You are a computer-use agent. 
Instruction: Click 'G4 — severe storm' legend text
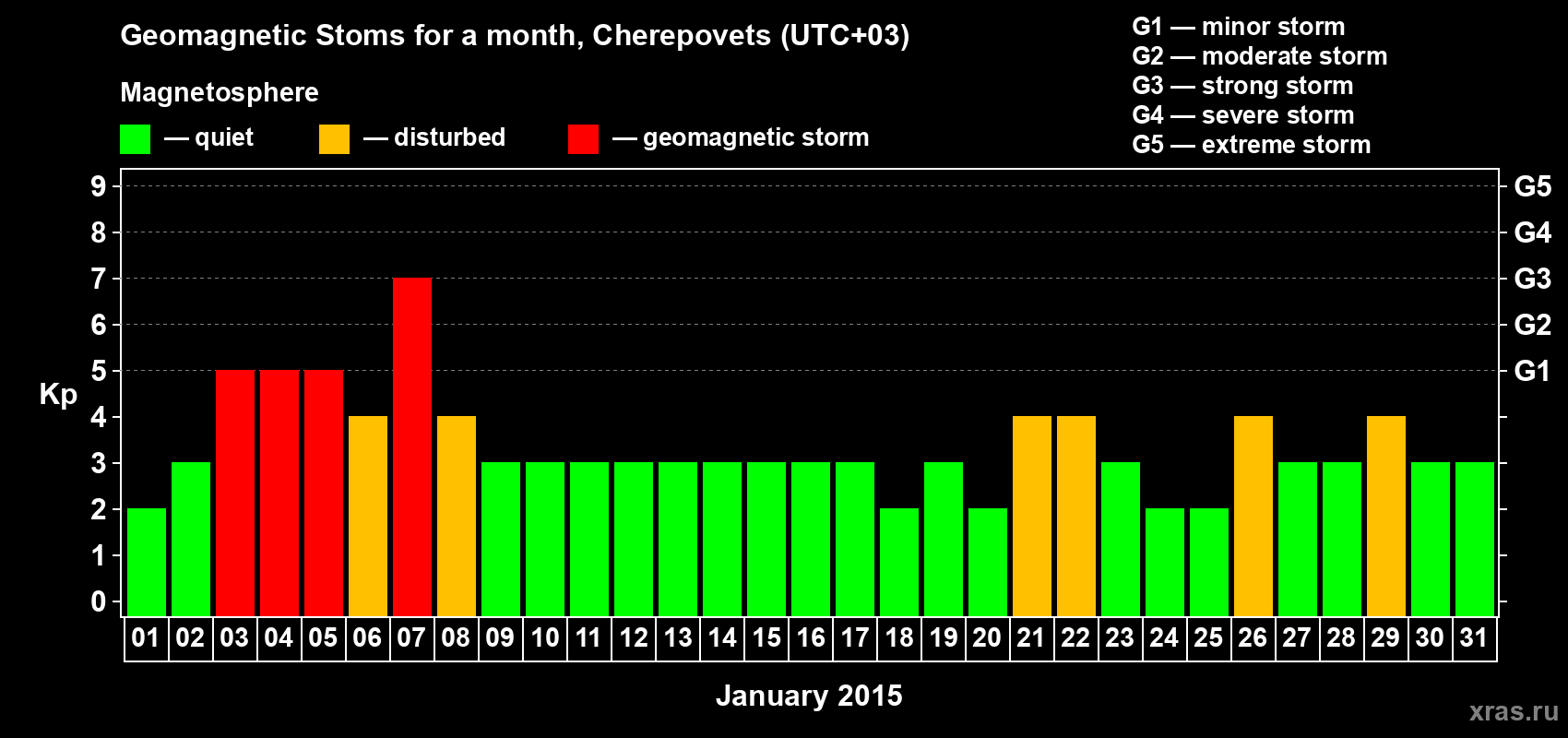point(1242,115)
